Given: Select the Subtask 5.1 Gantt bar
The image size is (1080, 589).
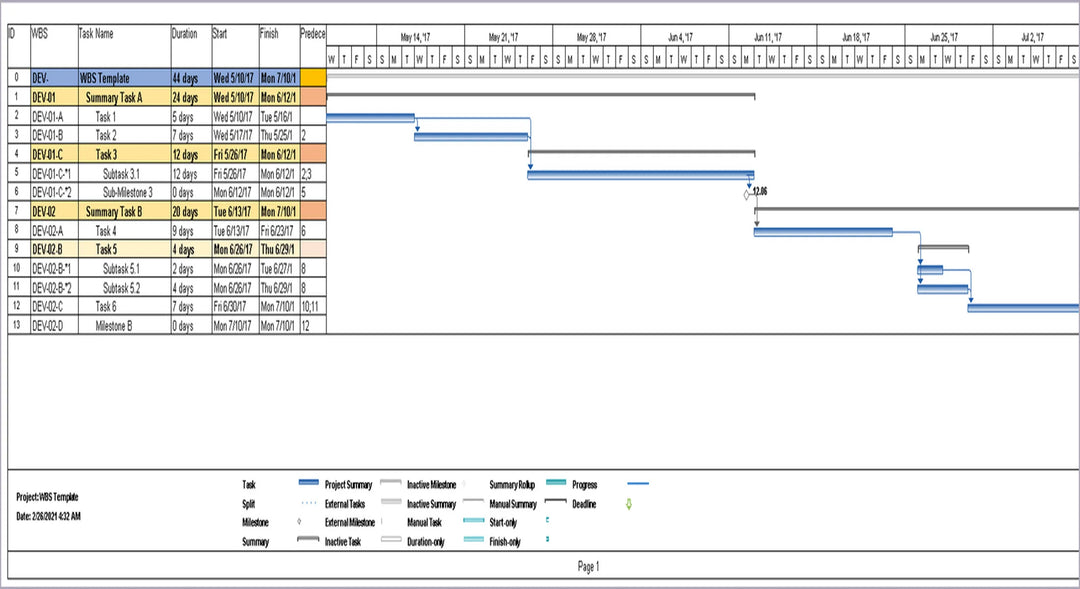Looking at the screenshot, I should tap(930, 270).
